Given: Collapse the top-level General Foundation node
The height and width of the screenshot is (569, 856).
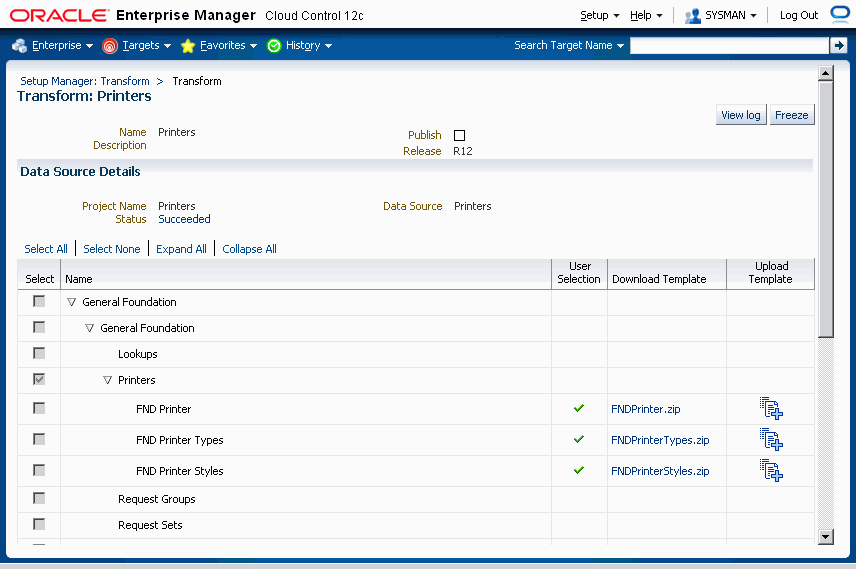Looking at the screenshot, I should pyautogui.click(x=72, y=302).
